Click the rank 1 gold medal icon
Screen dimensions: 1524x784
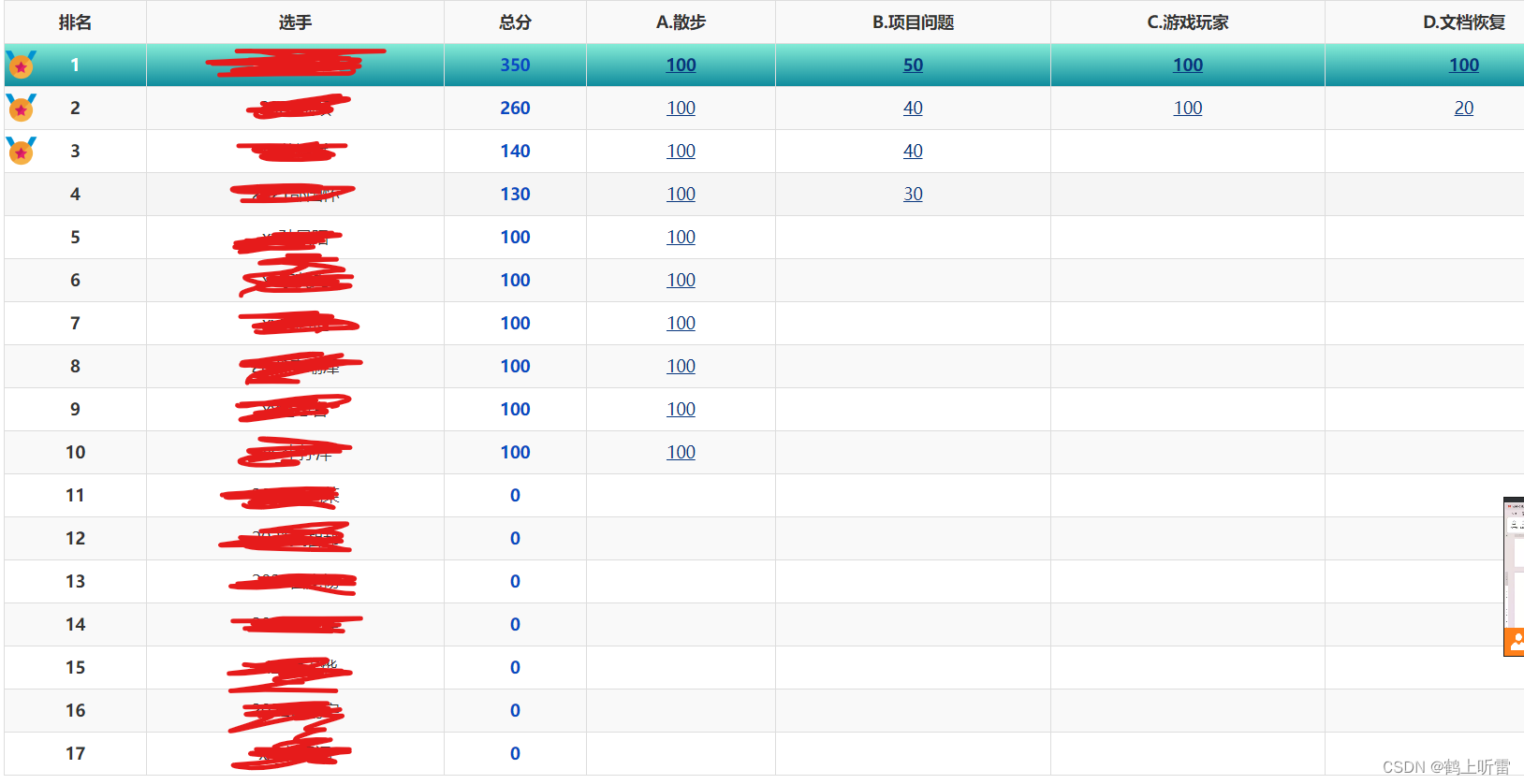[21, 65]
